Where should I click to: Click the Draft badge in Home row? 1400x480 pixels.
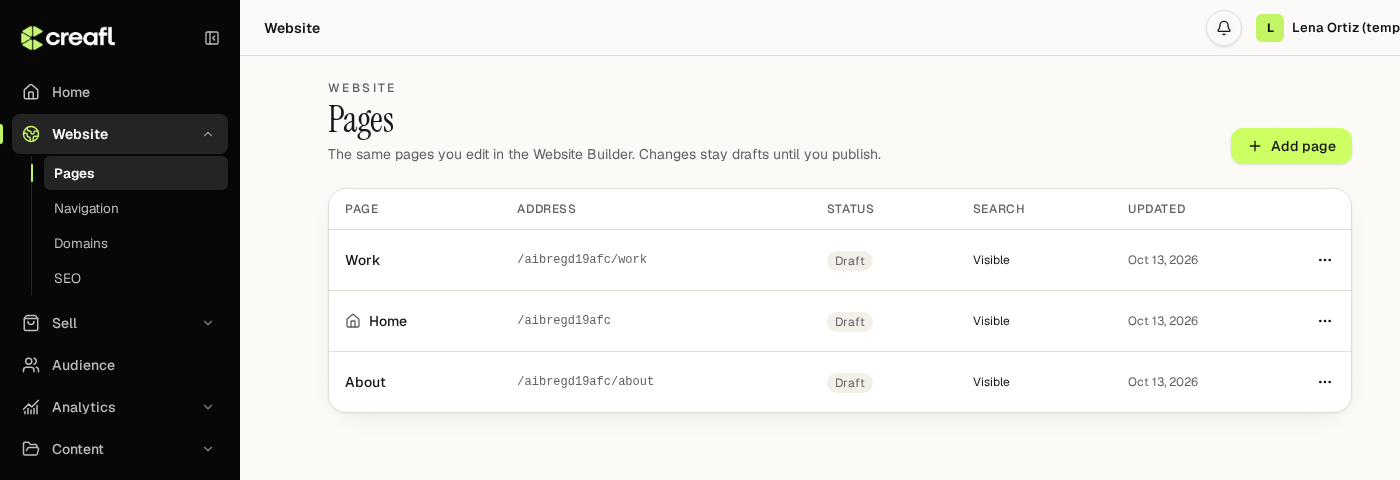[x=850, y=322]
